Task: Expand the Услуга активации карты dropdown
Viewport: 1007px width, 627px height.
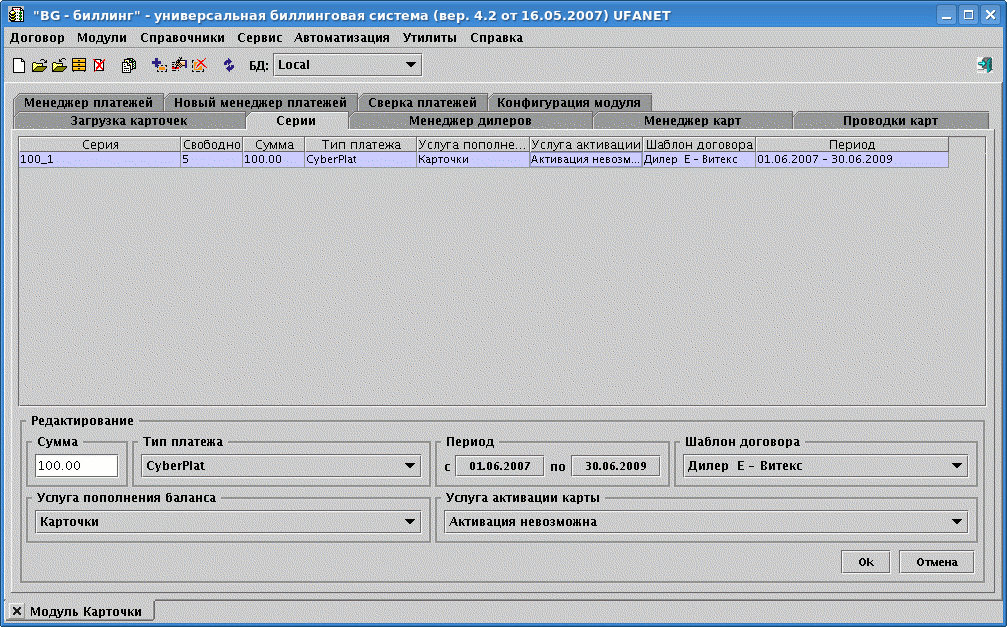Action: [957, 522]
